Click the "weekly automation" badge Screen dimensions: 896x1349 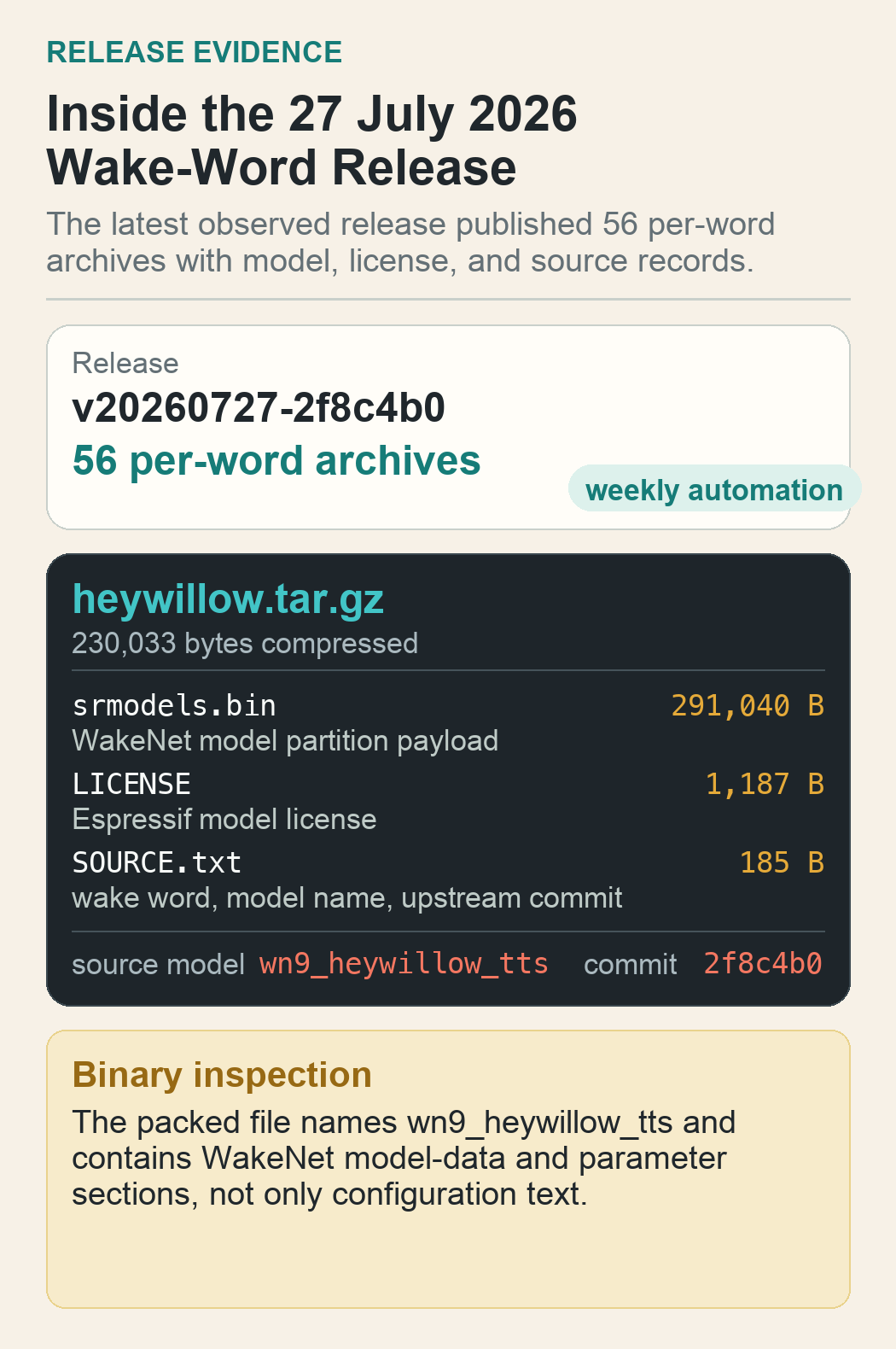point(714,489)
